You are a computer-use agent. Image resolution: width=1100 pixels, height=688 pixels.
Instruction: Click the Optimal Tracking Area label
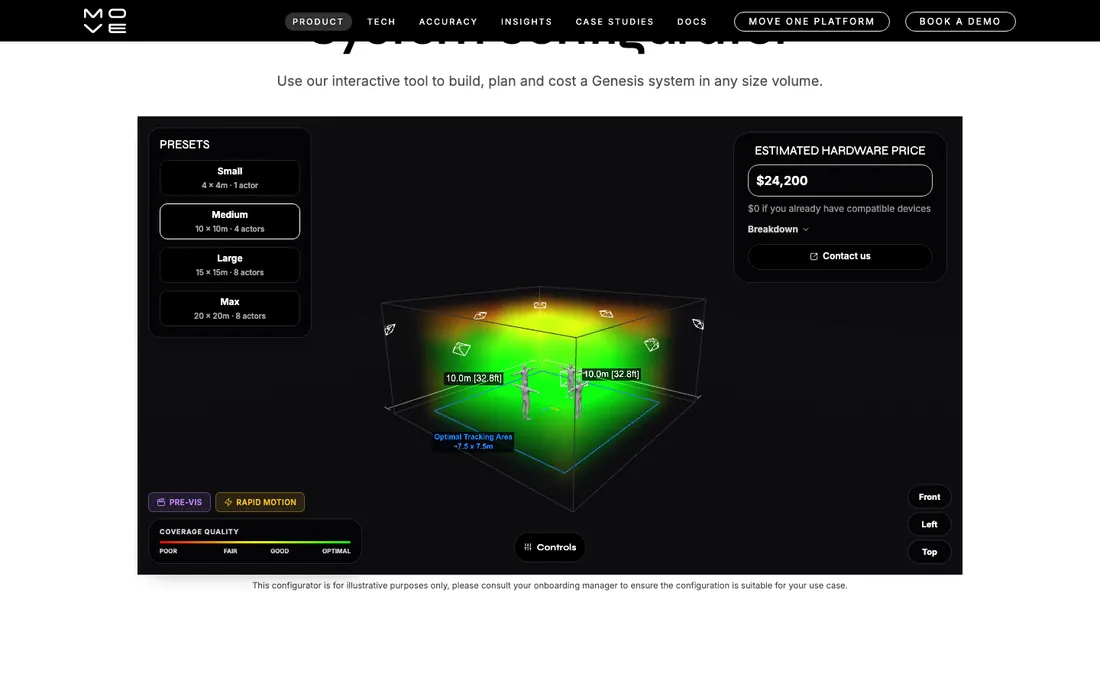pos(473,441)
